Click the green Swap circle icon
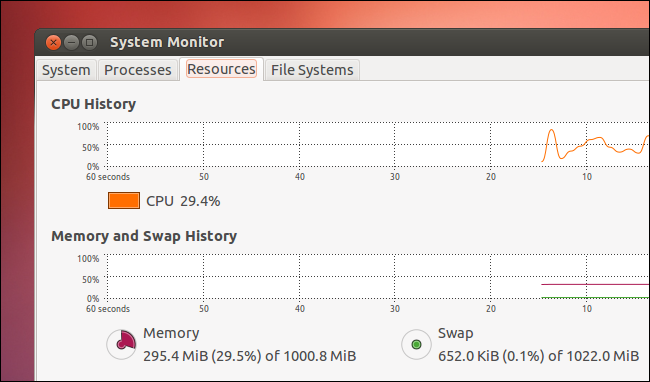Viewport: 650px width, 382px height. (416, 344)
